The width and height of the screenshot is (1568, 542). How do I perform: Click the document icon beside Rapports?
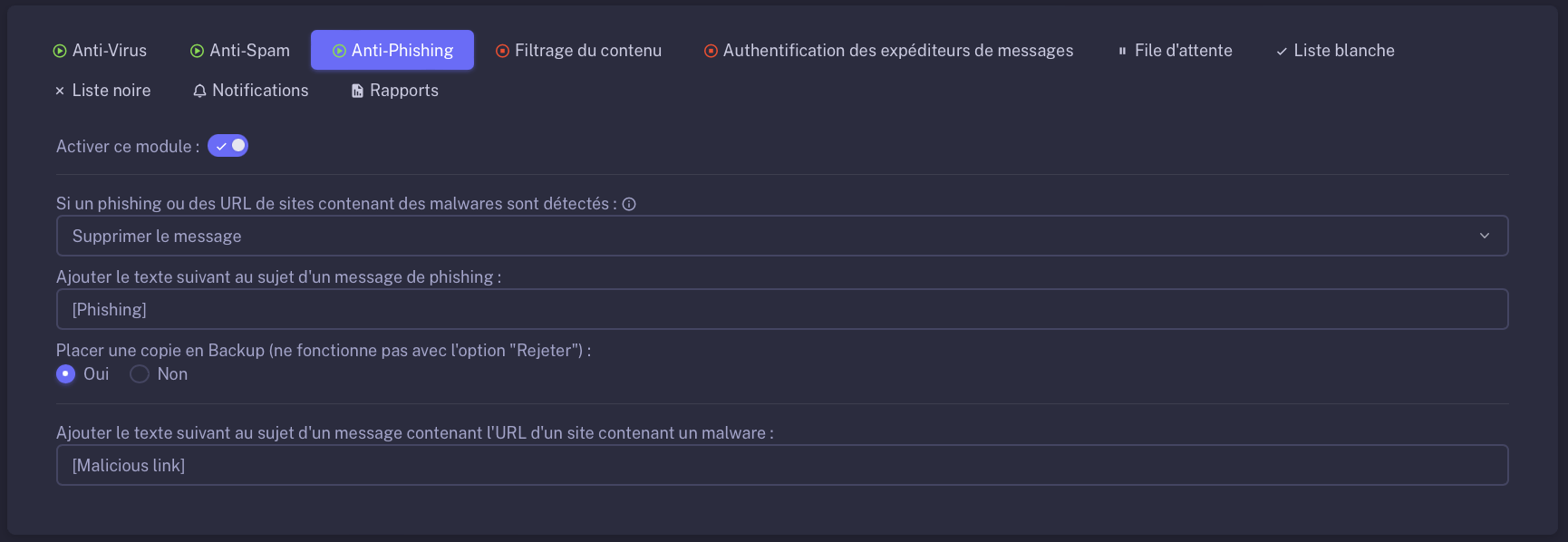(357, 91)
